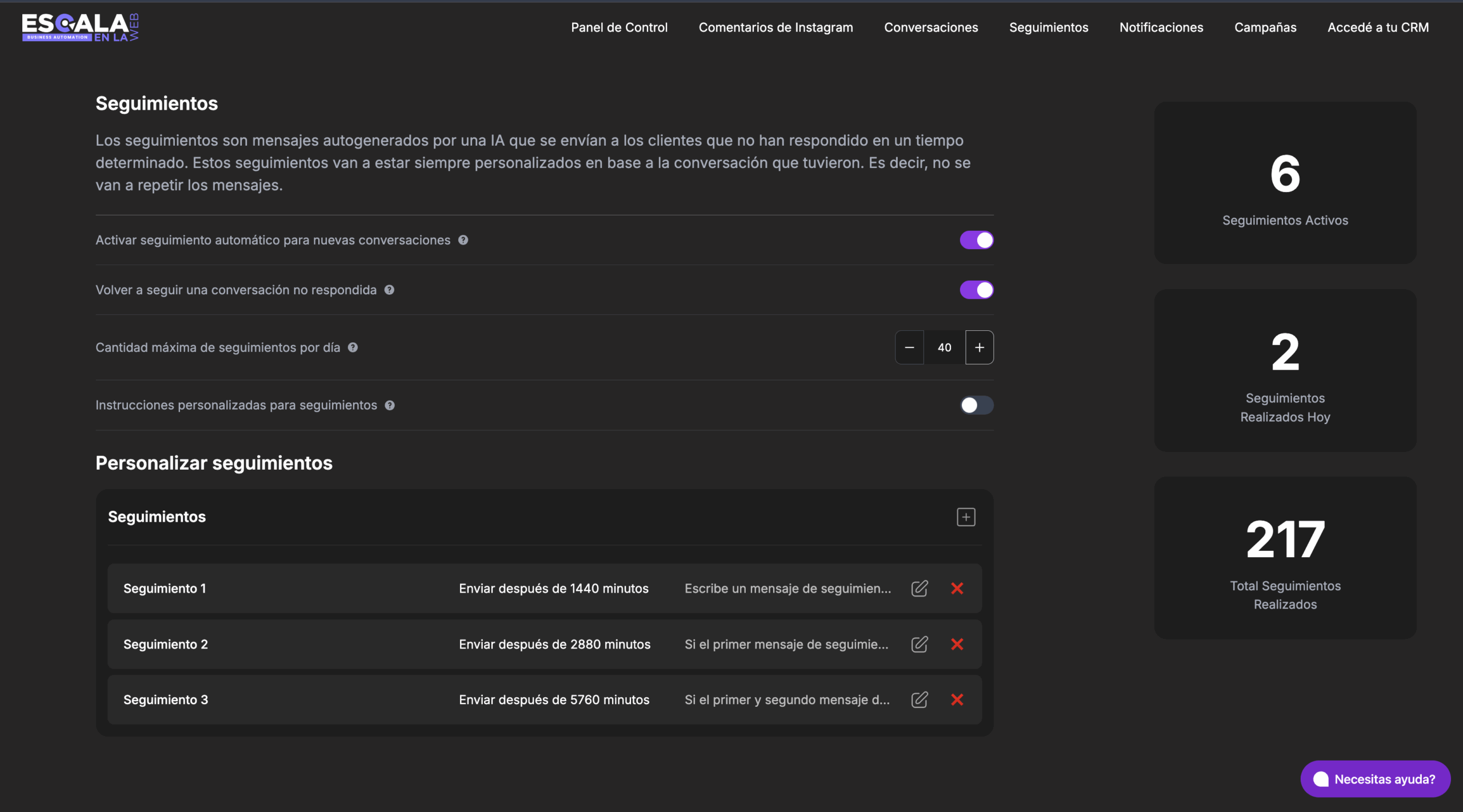Open Necesitas ayuda chat button
Screen dimensions: 1463x812
[x=1375, y=779]
